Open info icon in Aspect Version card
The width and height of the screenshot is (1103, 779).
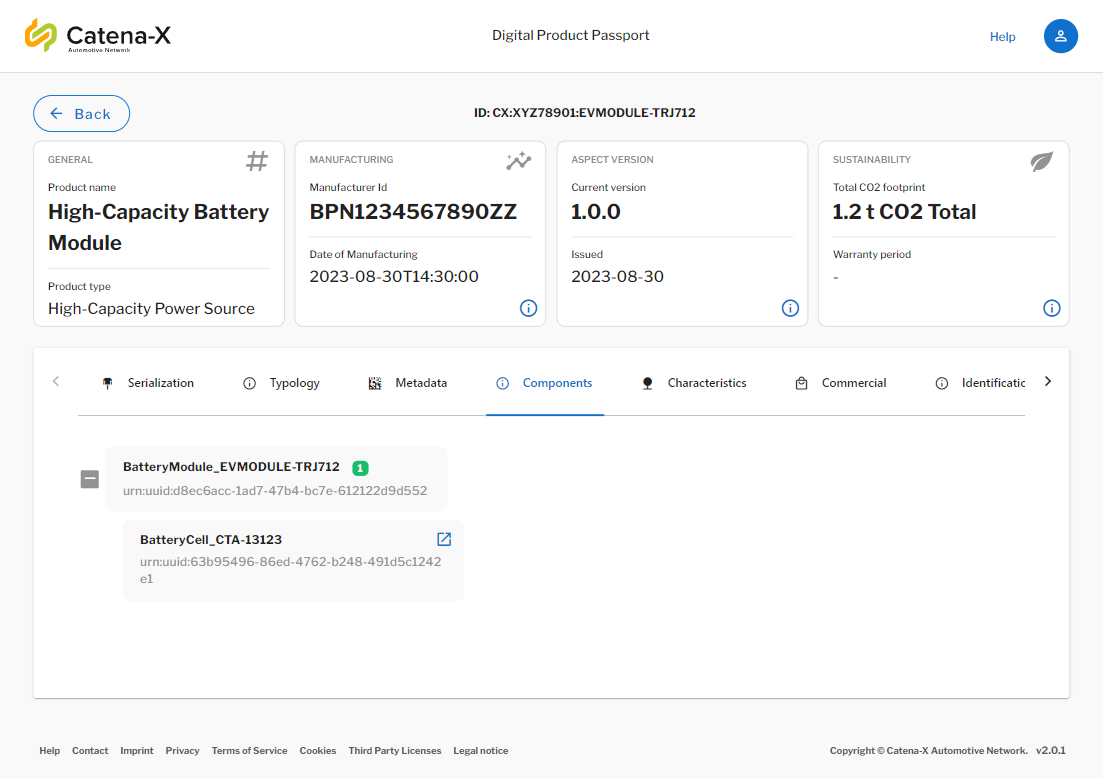790,308
